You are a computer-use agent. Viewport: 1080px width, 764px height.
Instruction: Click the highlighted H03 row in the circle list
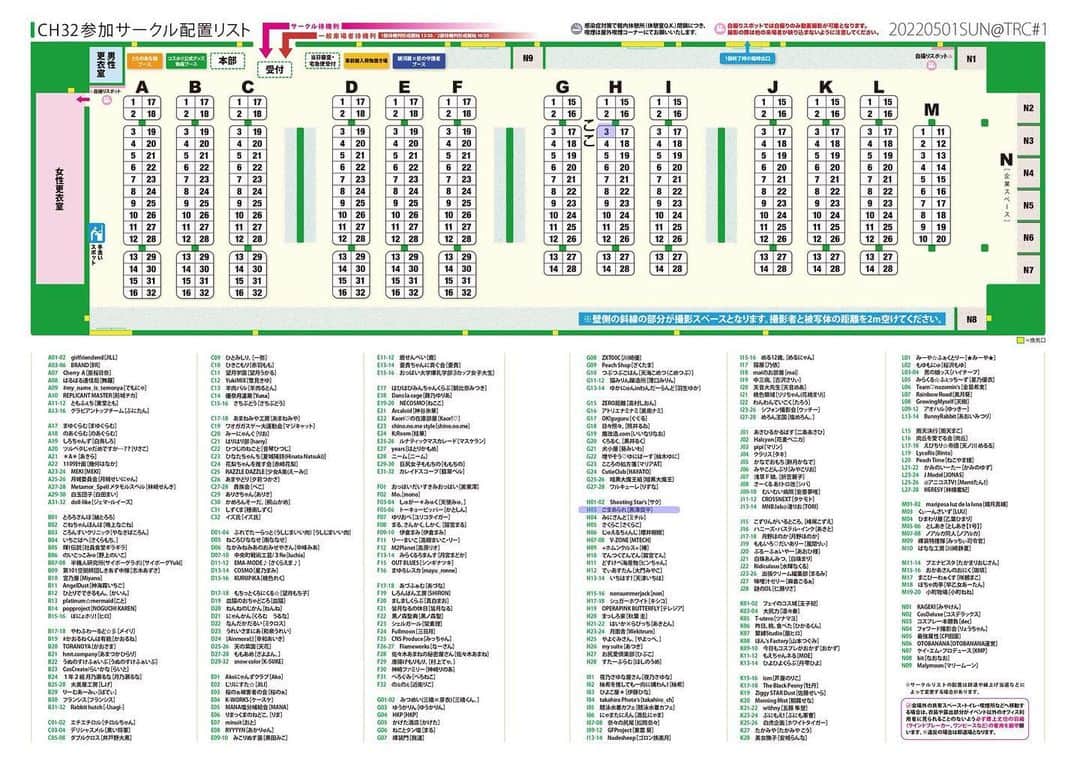628,510
